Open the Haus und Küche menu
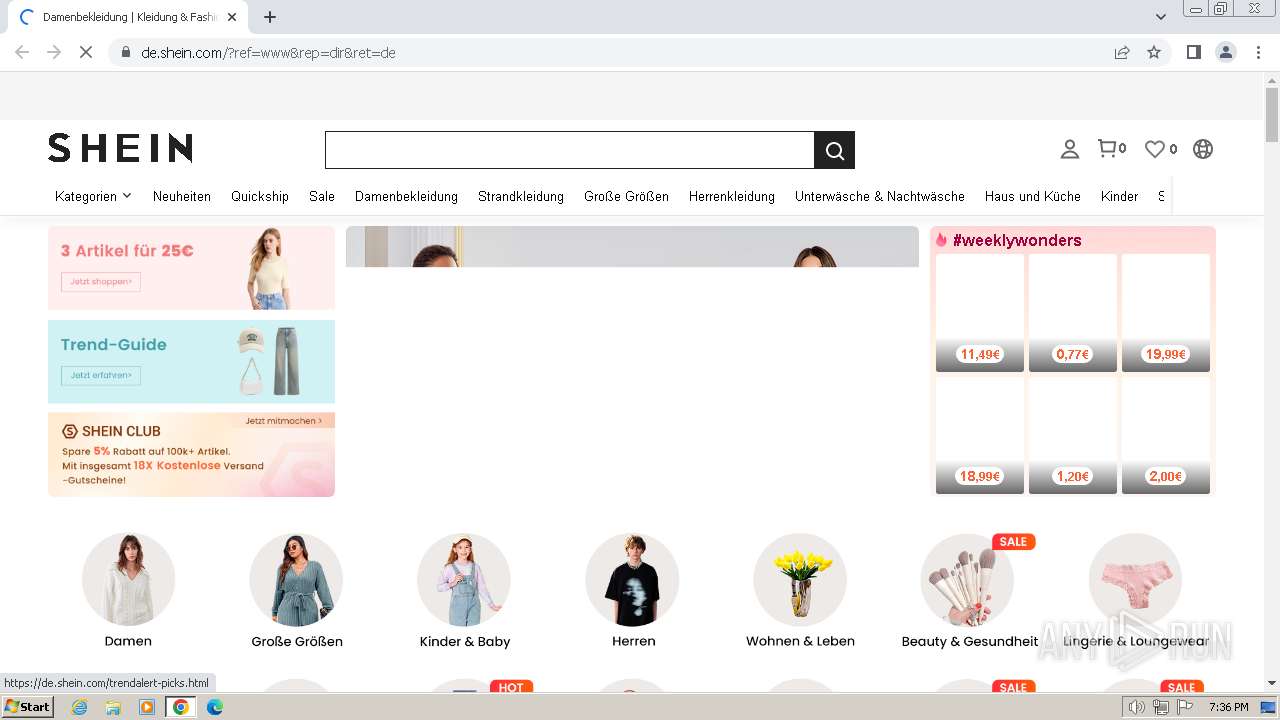Screen dimensions: 1280x720 coord(1033,196)
